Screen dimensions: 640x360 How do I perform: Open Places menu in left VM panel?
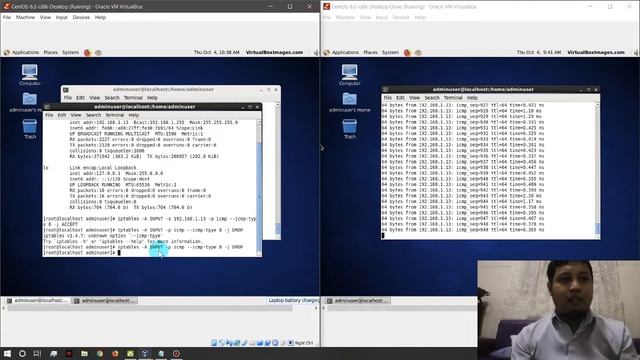click(x=51, y=52)
